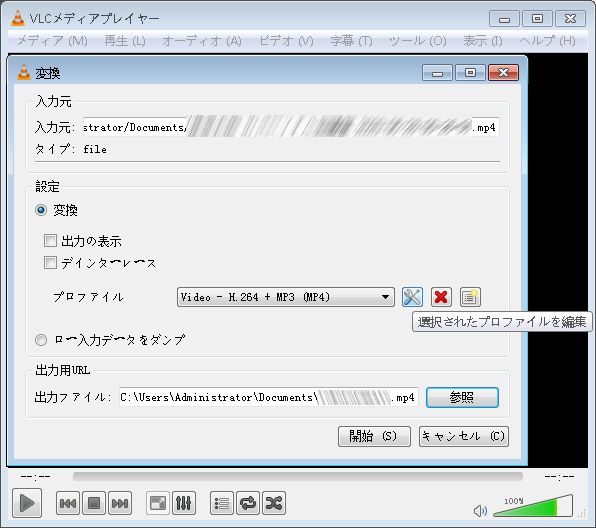Enable 出力の表示 checkbox
Screen dimensions: 596x528
coord(50,241)
